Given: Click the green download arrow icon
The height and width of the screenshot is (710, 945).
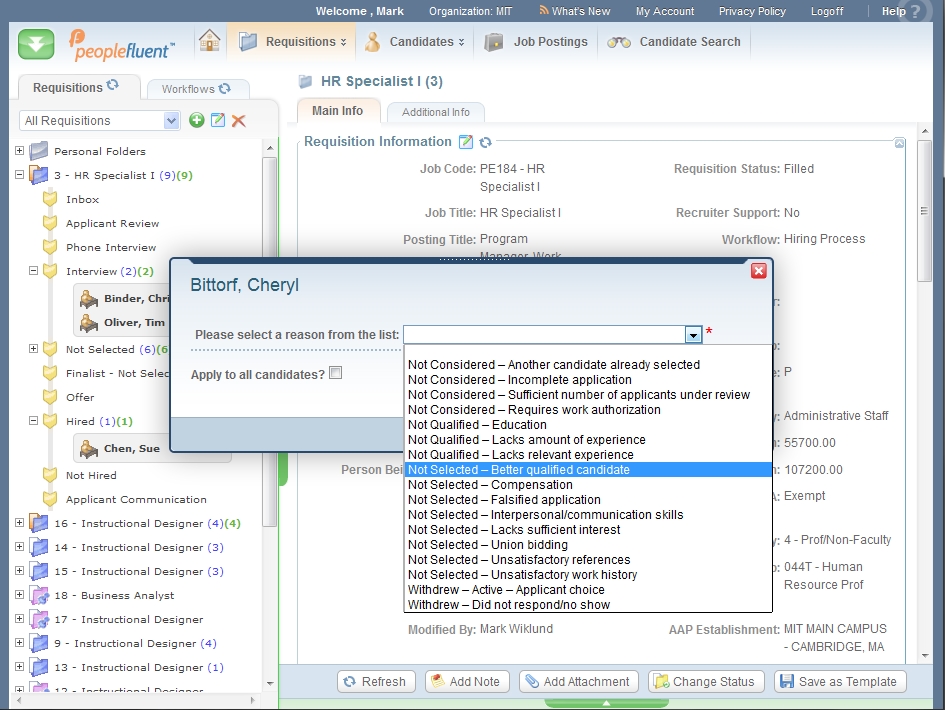Looking at the screenshot, I should click(x=36, y=45).
